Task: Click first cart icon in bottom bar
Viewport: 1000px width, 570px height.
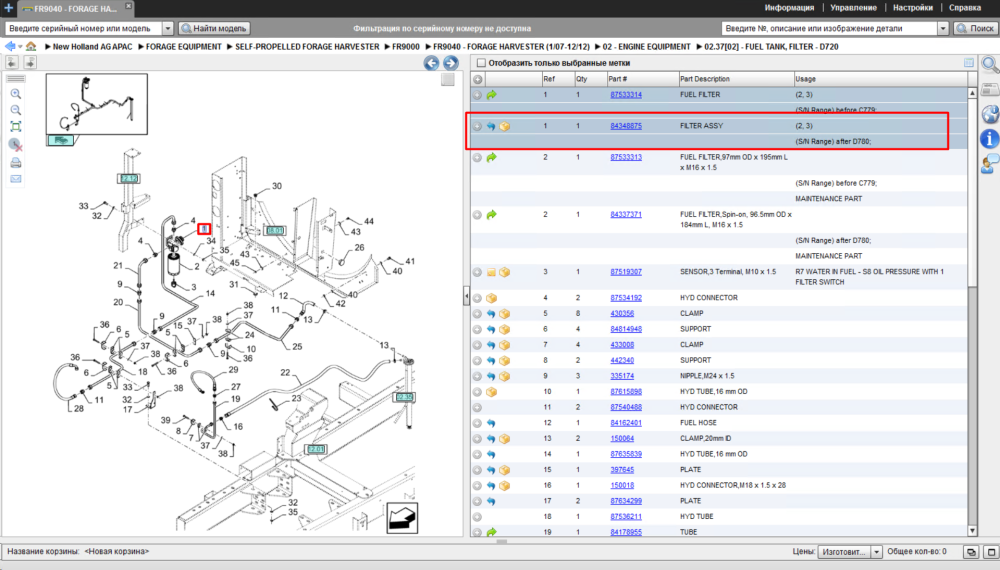Action: [x=971, y=552]
